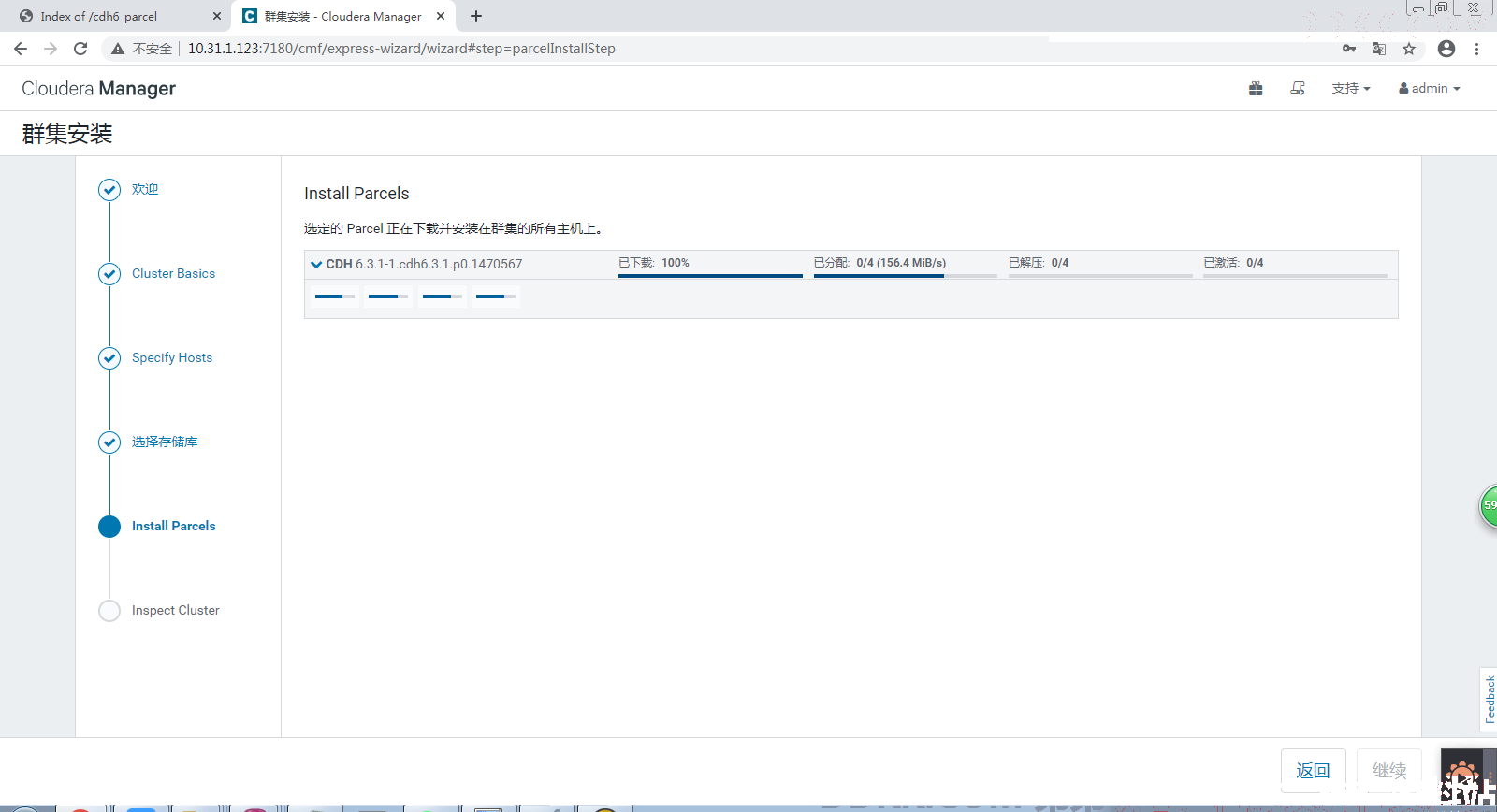Click the translate page icon

tap(1379, 49)
